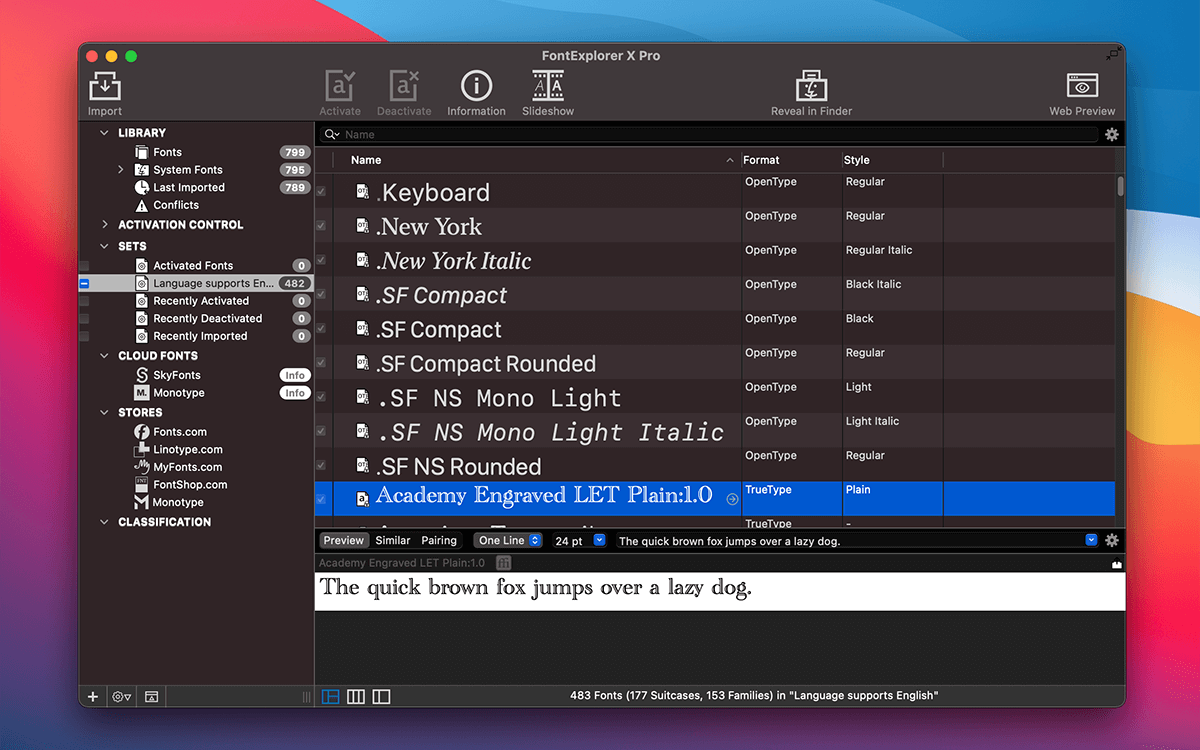Toggle the .Keyboard font checkbox
This screenshot has width=1200, height=750.
point(321,191)
